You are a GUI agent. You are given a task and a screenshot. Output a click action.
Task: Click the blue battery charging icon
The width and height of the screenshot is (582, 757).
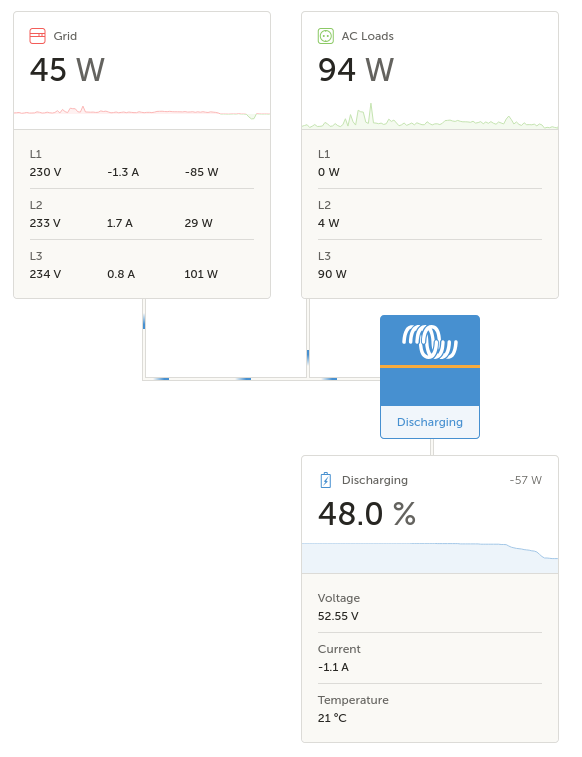point(326,480)
